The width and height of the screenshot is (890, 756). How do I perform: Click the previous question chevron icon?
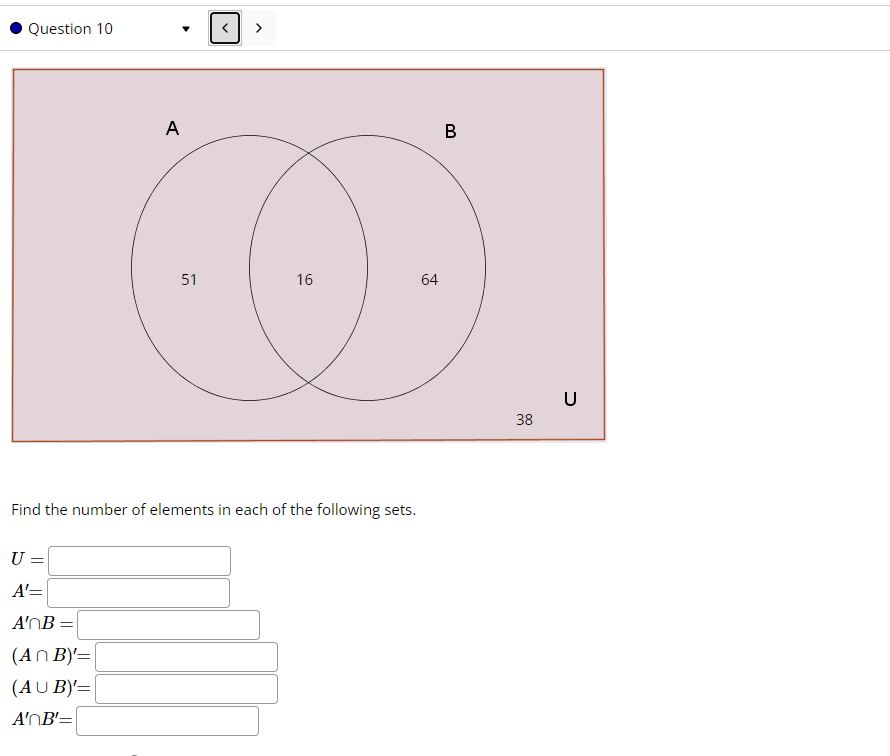click(x=225, y=28)
